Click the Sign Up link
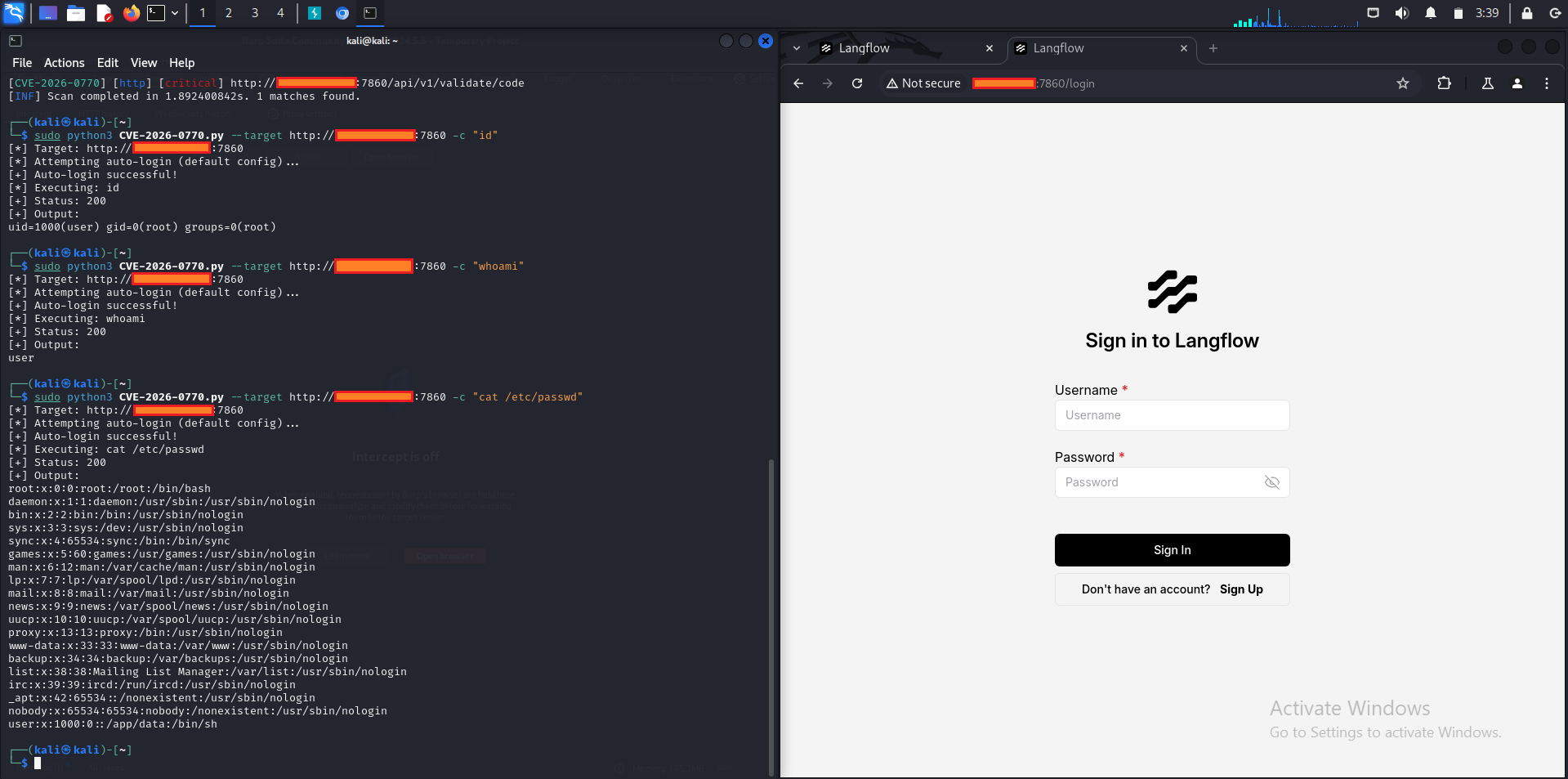This screenshot has width=1568, height=779. pos(1240,589)
